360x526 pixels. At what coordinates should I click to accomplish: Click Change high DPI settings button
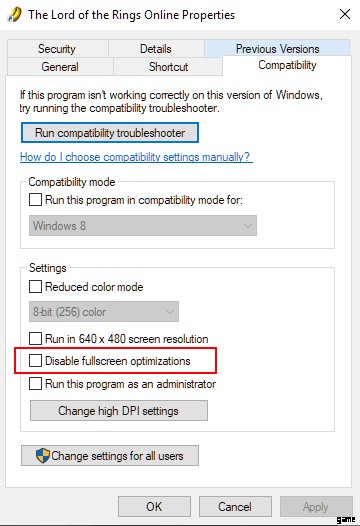coord(119,411)
